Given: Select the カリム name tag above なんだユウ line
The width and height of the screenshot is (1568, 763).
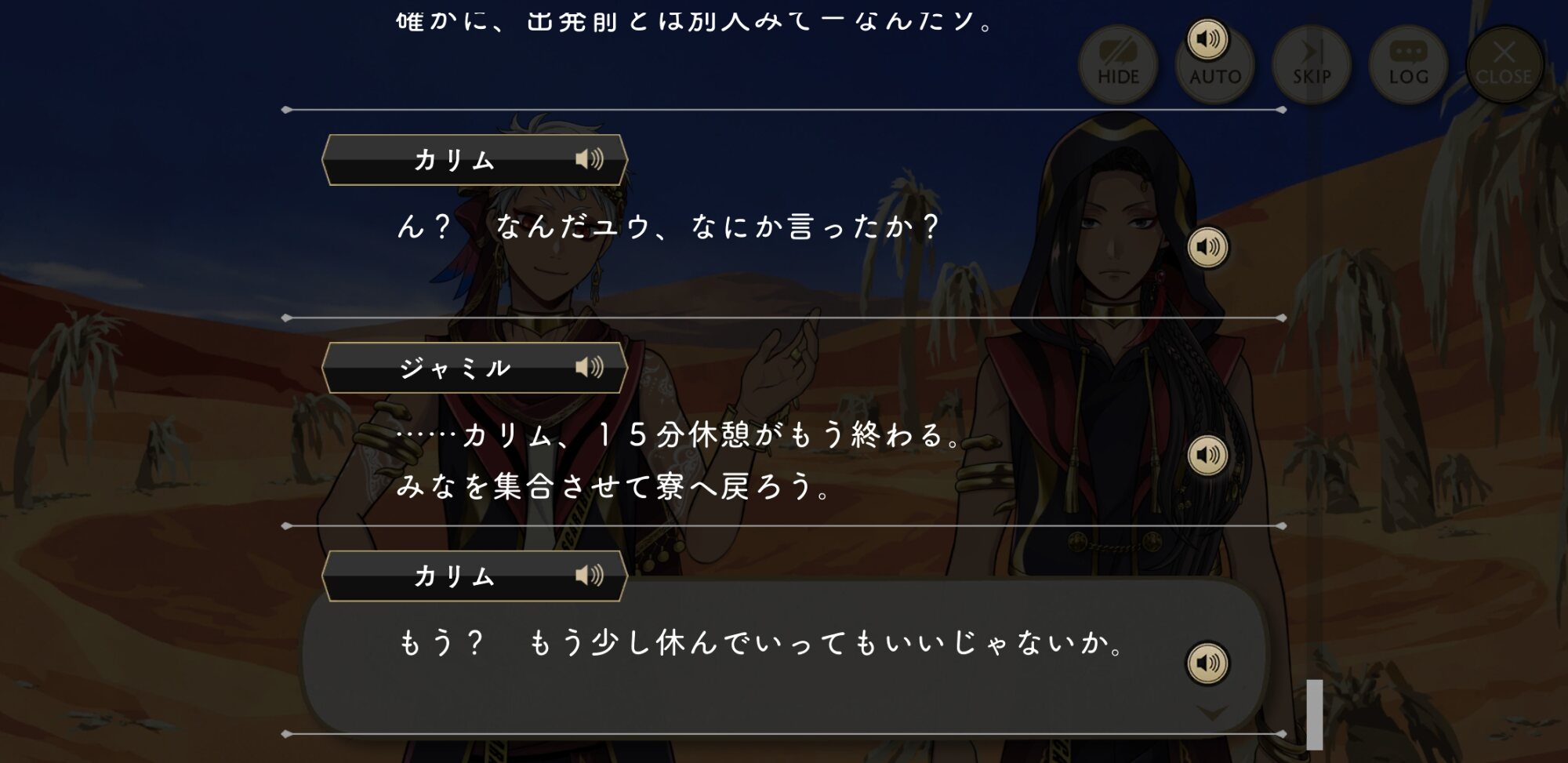Looking at the screenshot, I should (474, 160).
